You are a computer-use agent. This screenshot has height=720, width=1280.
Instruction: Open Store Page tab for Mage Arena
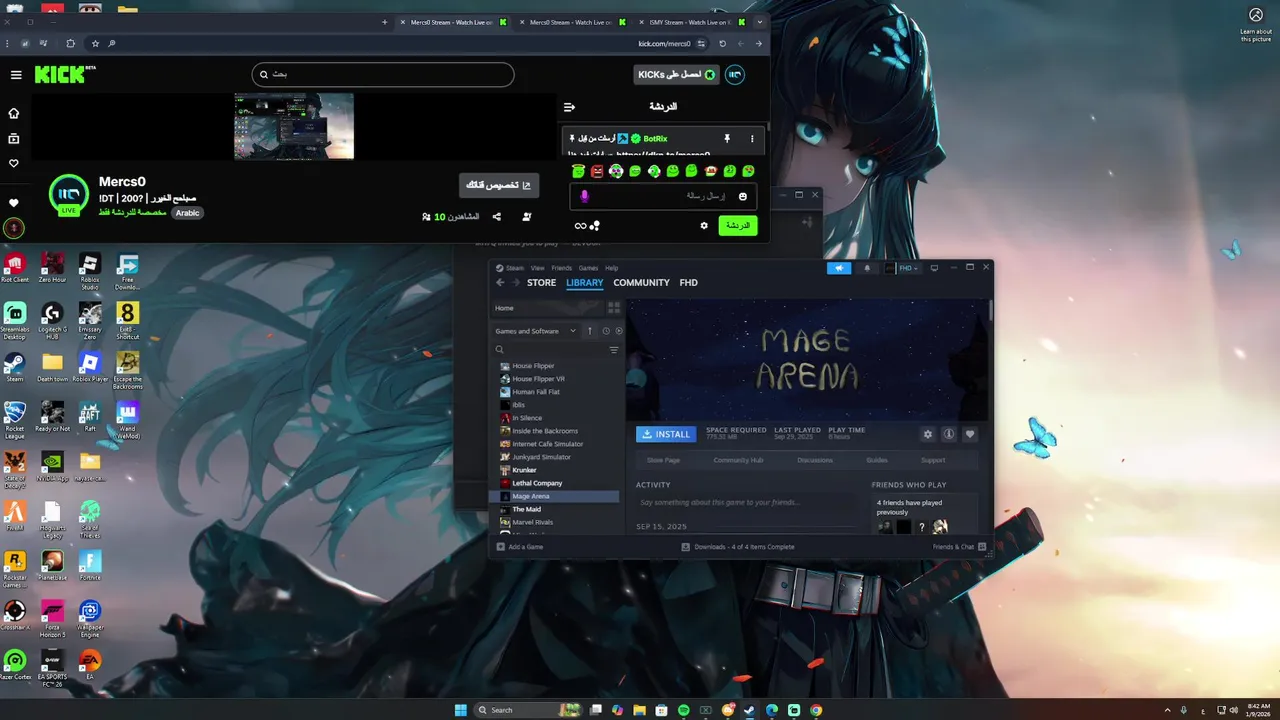tap(663, 460)
